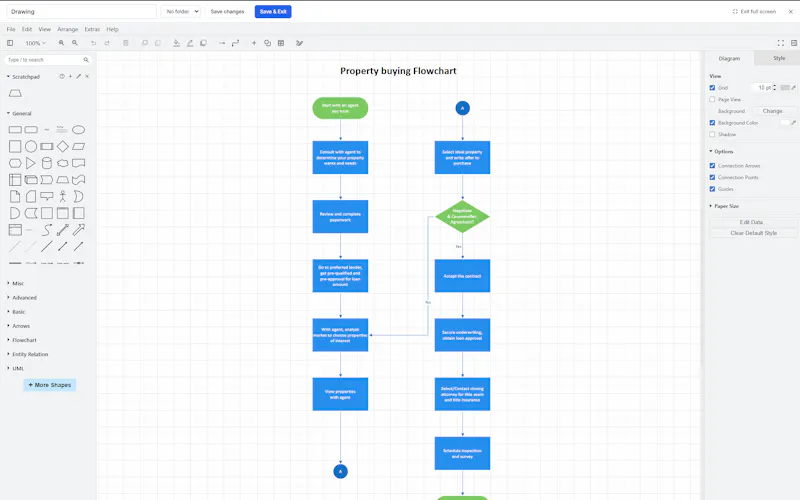The width and height of the screenshot is (800, 500).
Task: Enable the Page View checkbox
Action: click(712, 99)
